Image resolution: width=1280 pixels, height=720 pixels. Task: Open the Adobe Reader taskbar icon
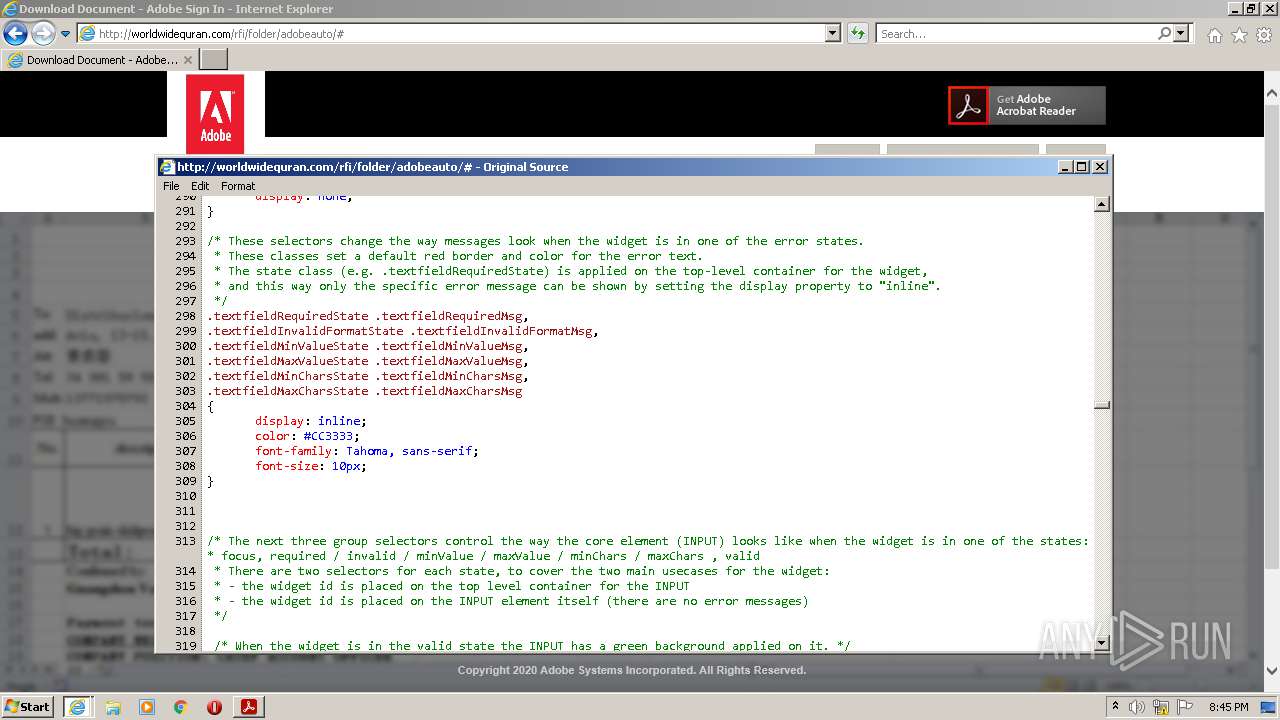point(249,707)
